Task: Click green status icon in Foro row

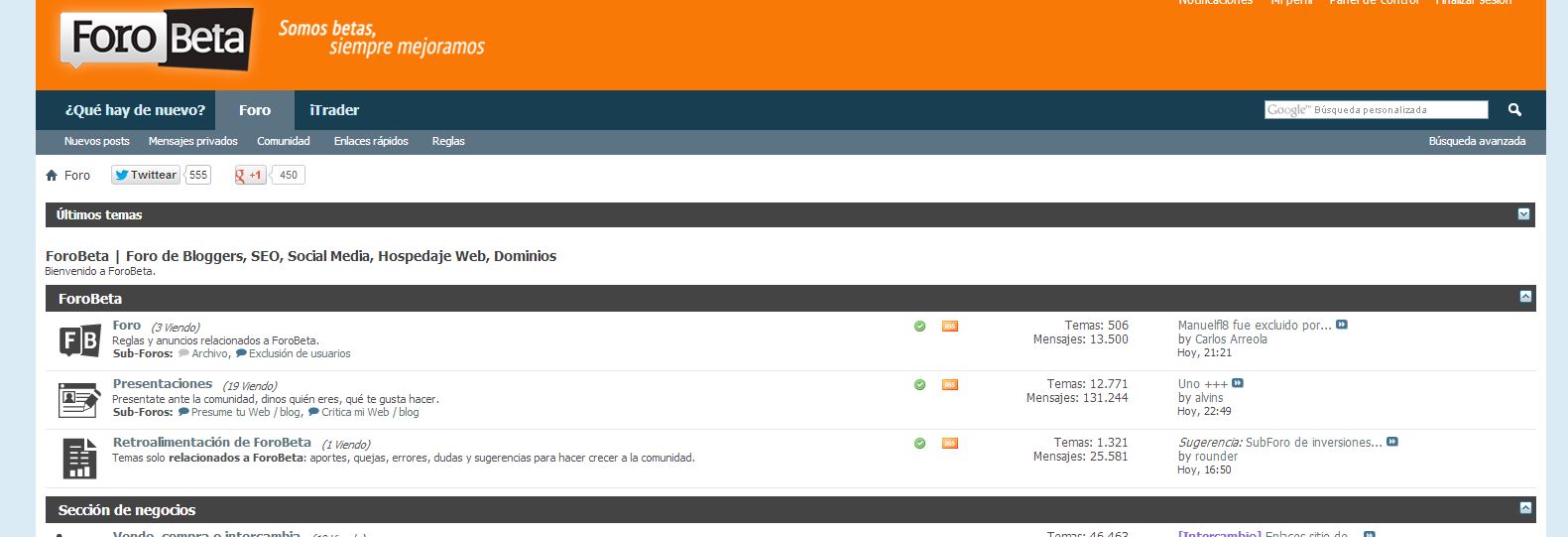Action: coord(919,326)
